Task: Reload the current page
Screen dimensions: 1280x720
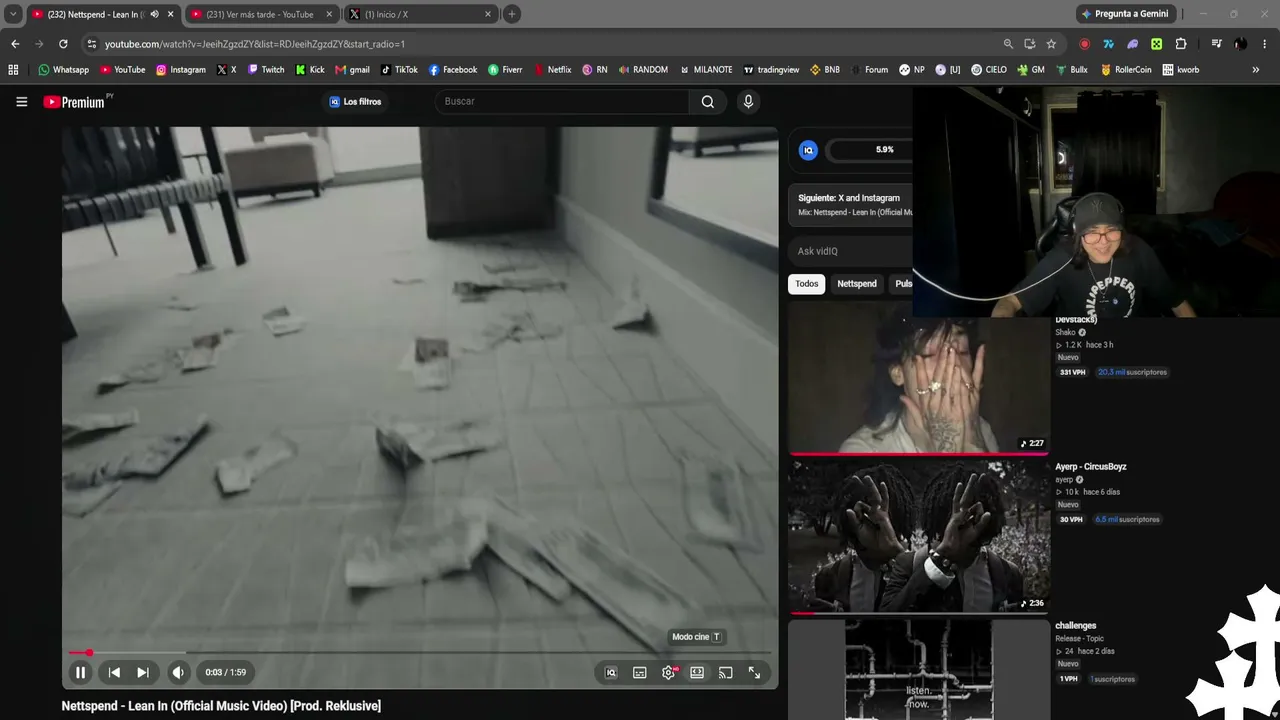Action: 63,44
